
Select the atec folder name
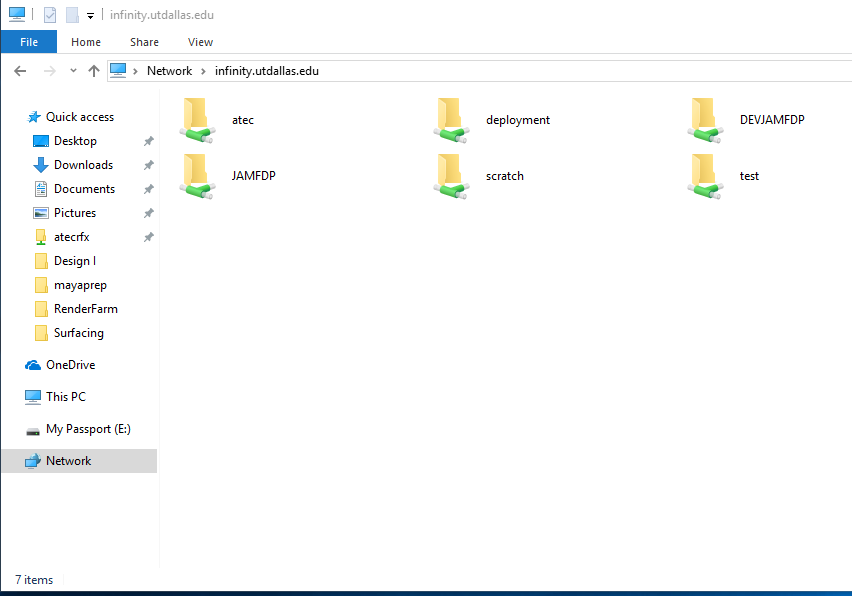243,120
